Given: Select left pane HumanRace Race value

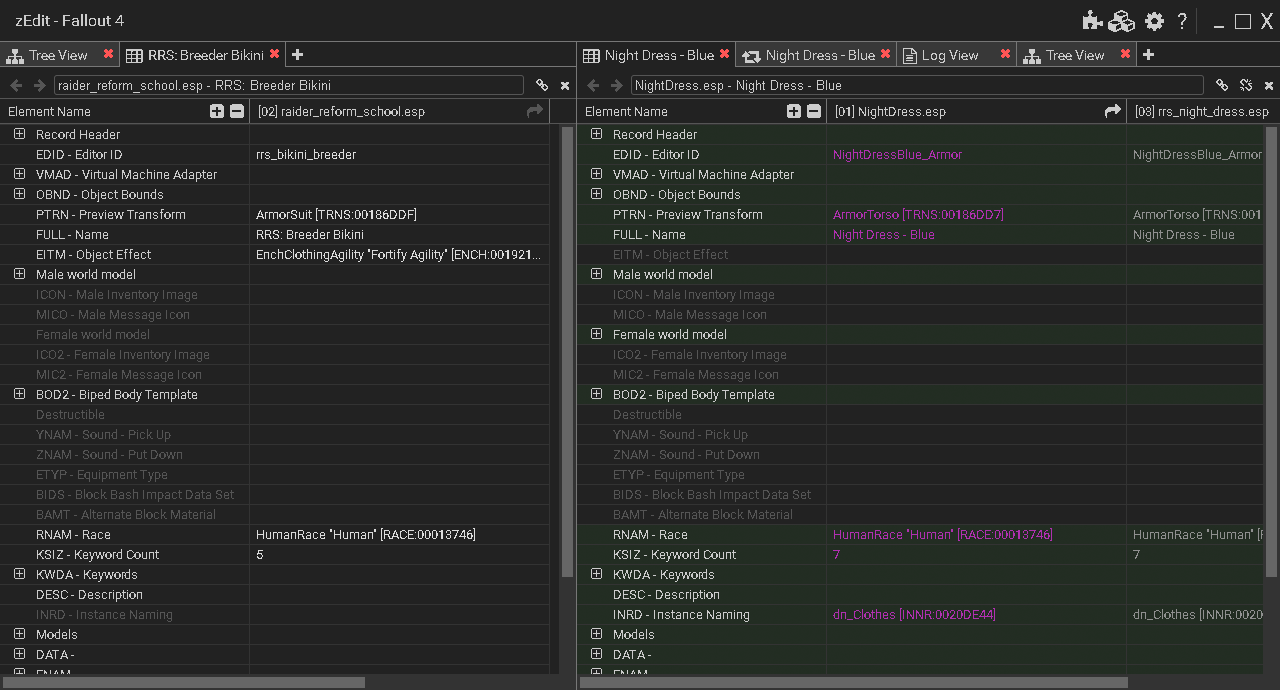Looking at the screenshot, I should tap(366, 534).
